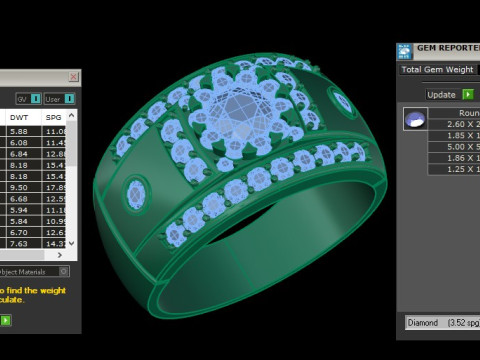
Task: Click the Object Materials button icon
Action: pos(64,271)
